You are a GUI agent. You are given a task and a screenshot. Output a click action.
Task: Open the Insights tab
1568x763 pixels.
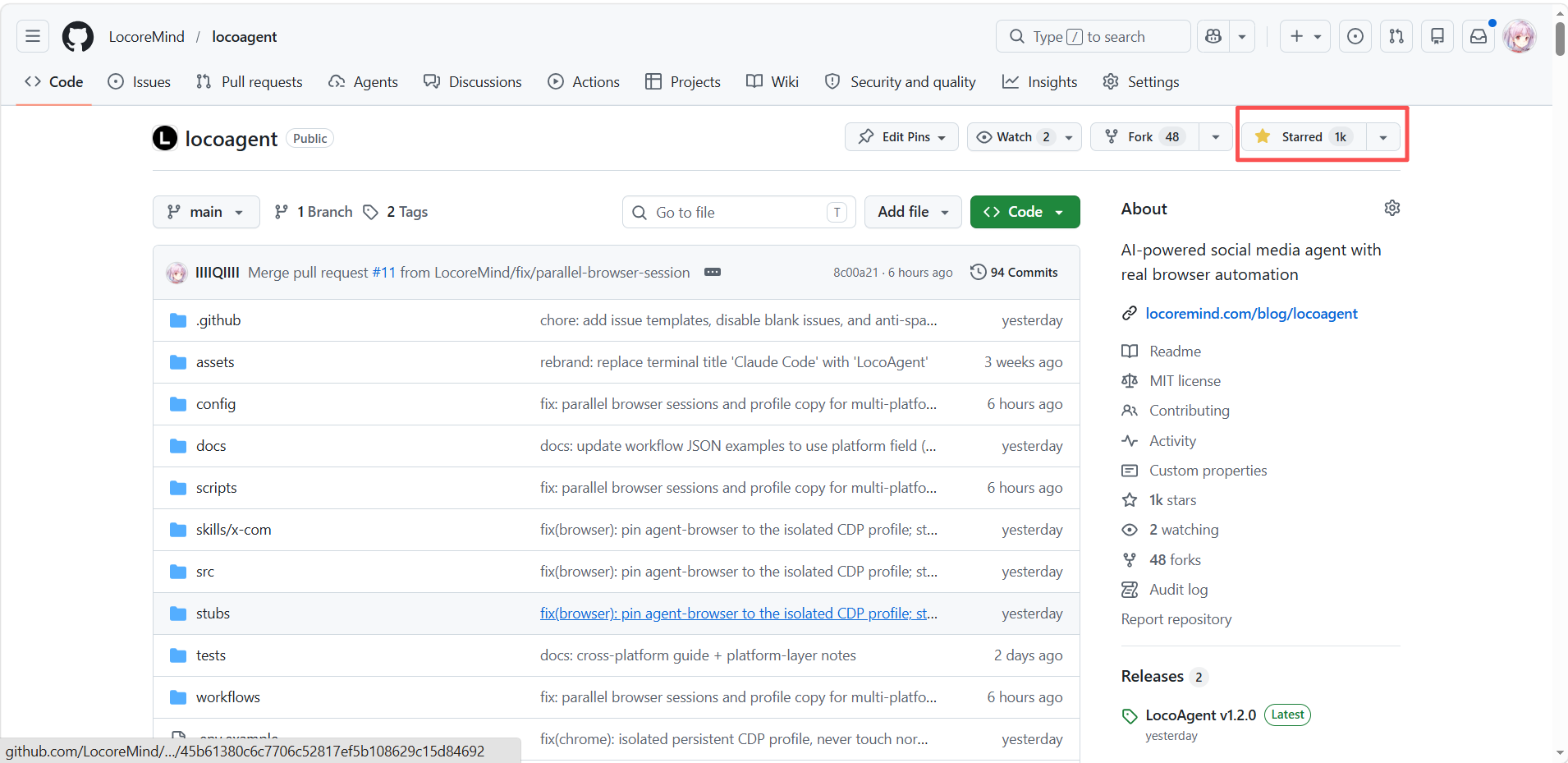tap(1039, 81)
